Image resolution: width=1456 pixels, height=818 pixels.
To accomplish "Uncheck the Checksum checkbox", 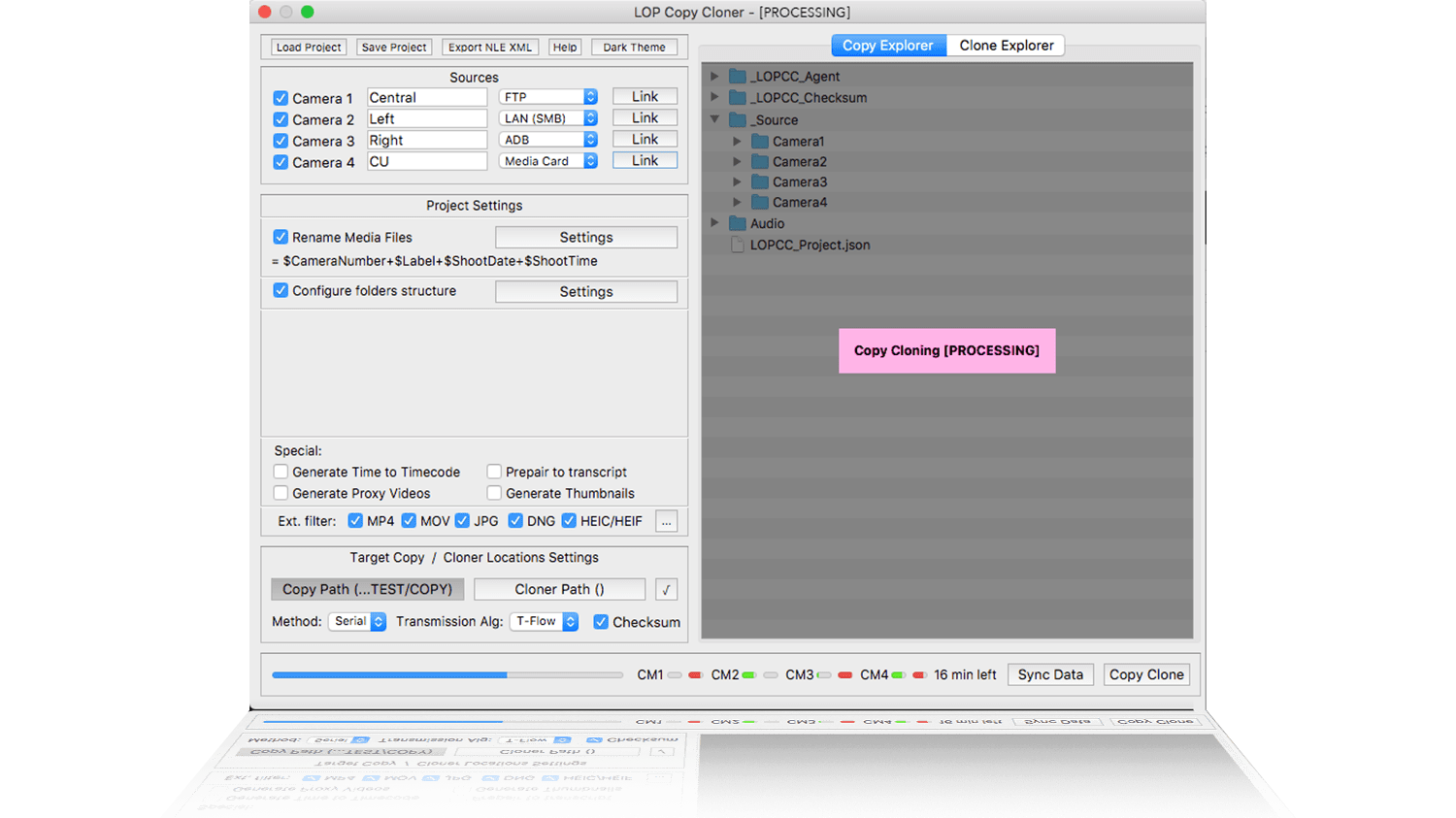I will tap(601, 623).
